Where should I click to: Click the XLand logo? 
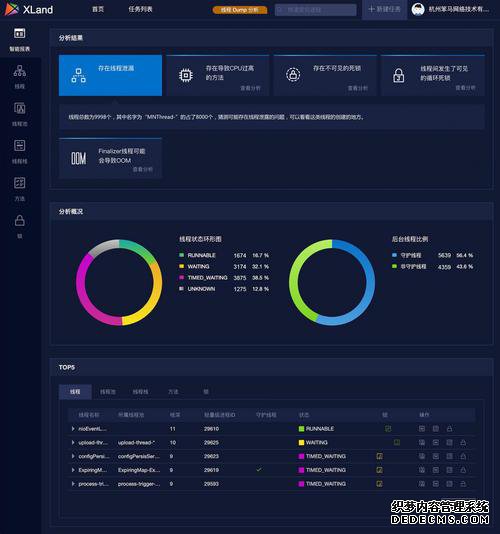coord(29,9)
